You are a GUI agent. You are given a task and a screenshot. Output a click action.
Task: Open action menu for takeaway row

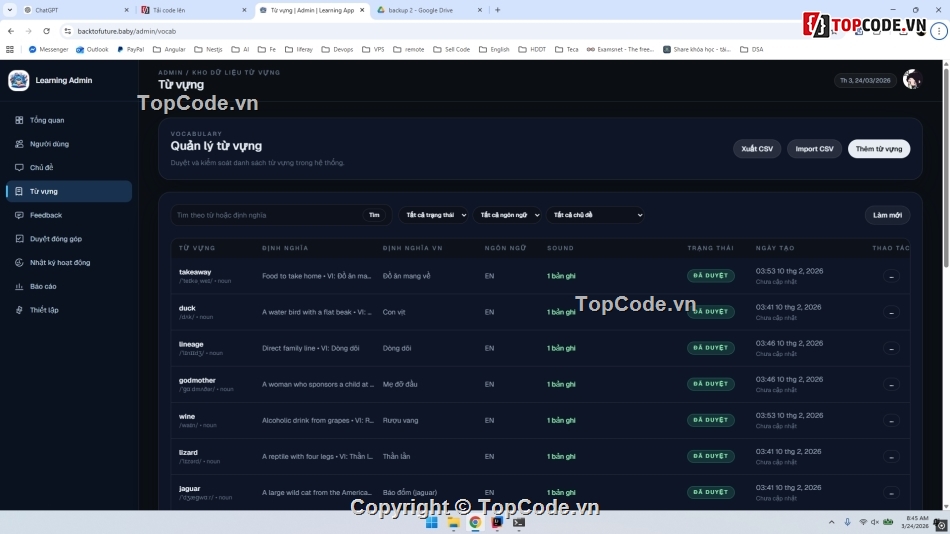click(891, 276)
